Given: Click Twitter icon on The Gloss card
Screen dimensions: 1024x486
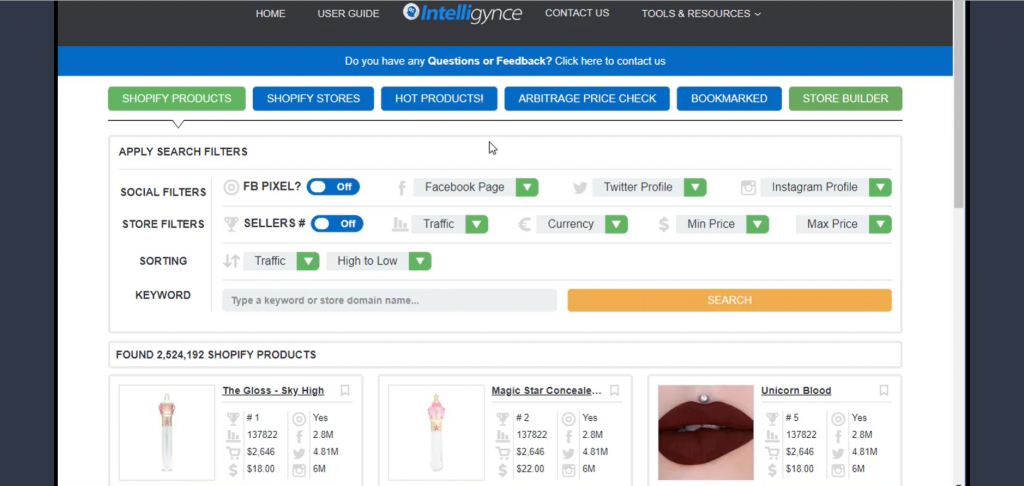Looking at the screenshot, I should pyautogui.click(x=299, y=452).
